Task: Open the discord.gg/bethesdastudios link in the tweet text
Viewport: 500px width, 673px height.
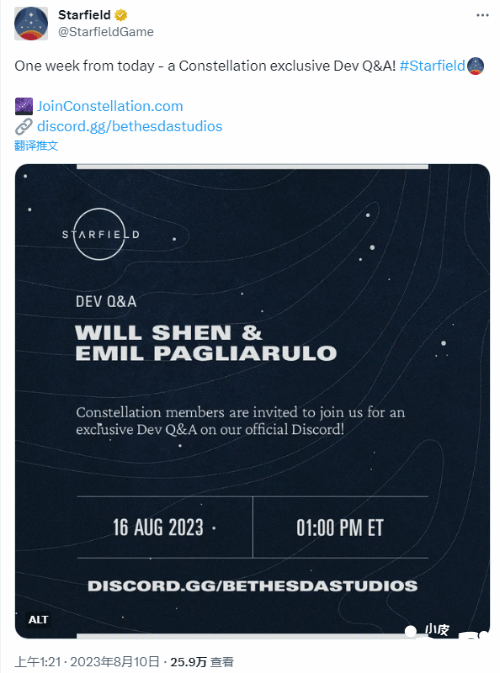Action: (x=130, y=126)
